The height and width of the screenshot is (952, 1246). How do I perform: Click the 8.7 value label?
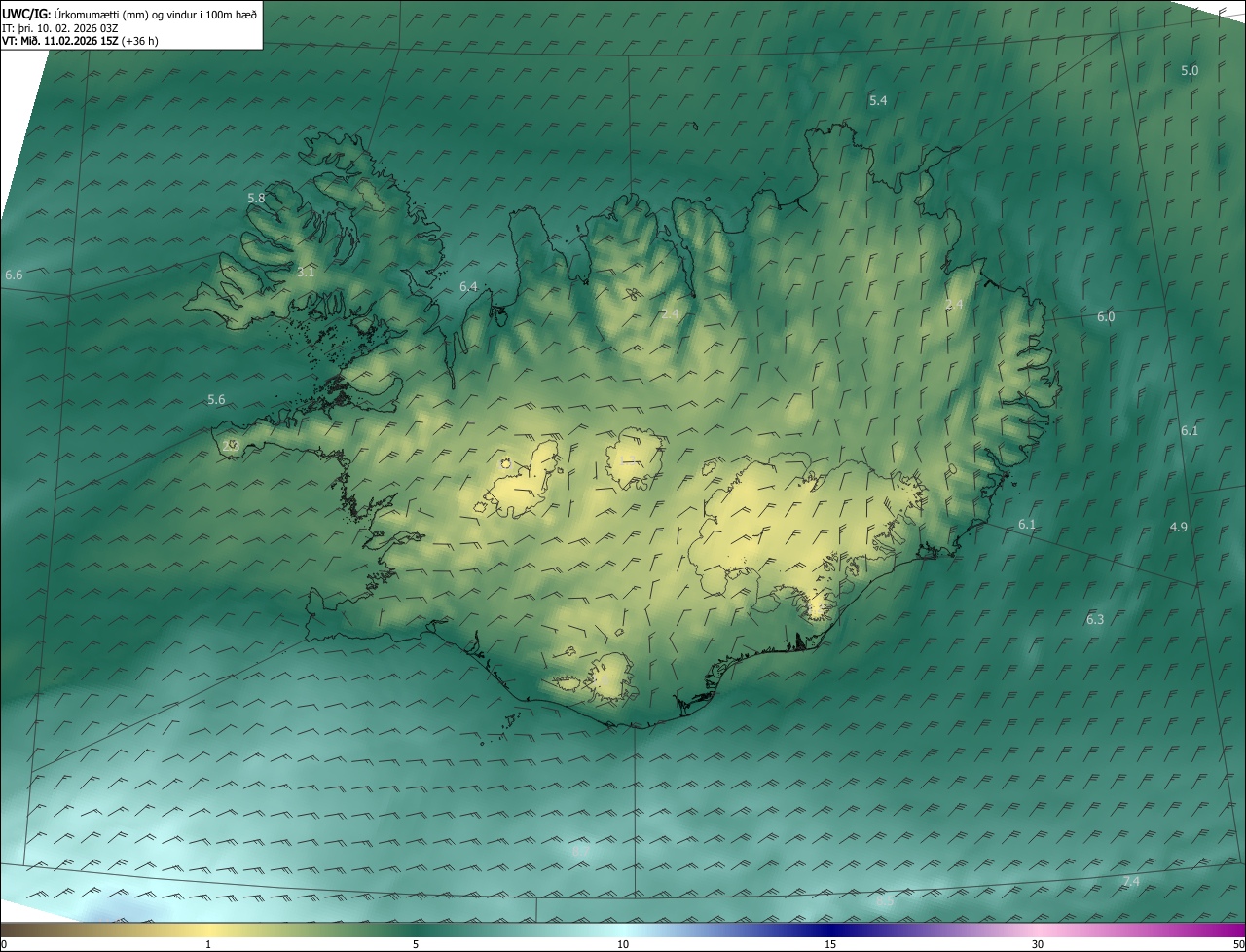[580, 852]
